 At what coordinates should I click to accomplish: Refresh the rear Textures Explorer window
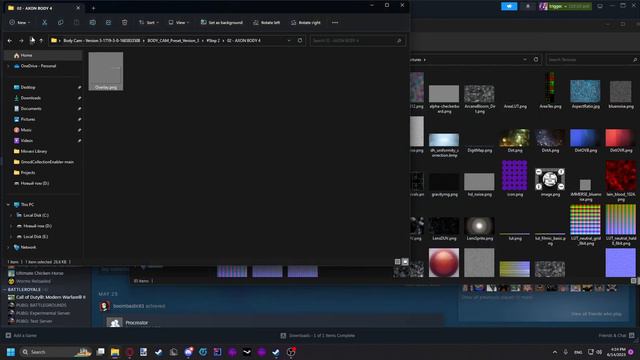point(536,60)
